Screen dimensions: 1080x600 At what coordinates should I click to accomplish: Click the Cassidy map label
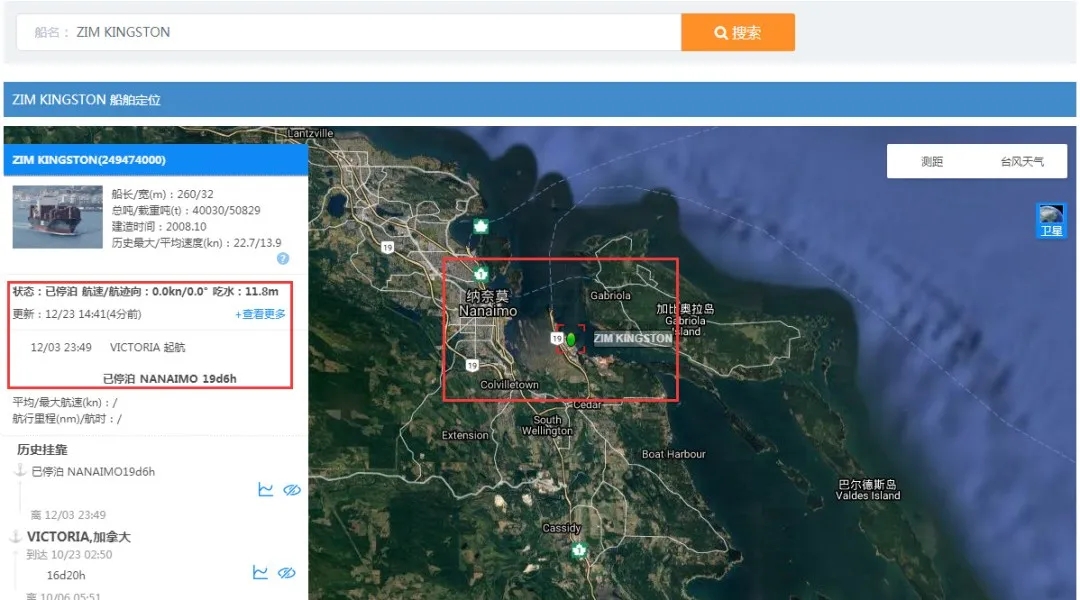coord(562,528)
